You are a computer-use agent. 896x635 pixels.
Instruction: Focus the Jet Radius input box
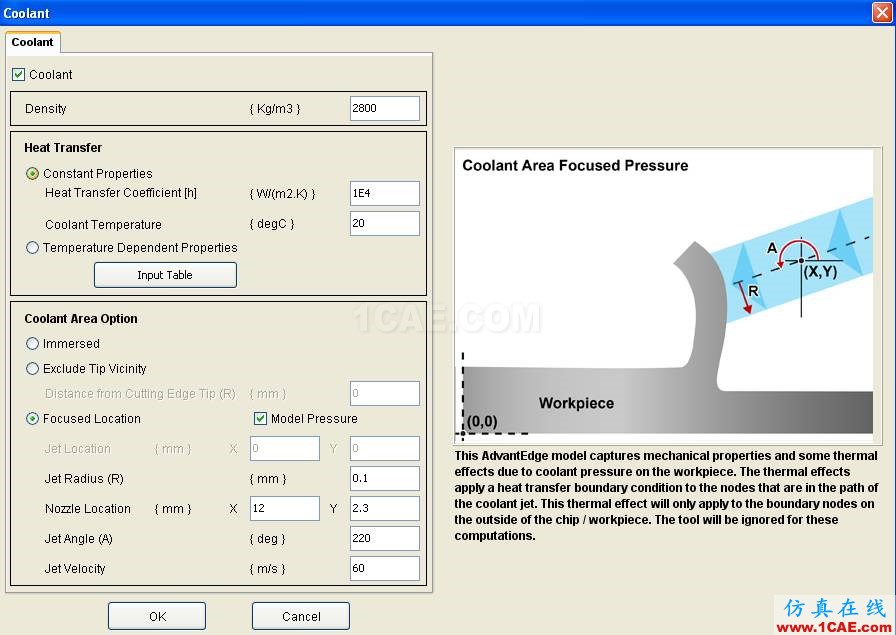(385, 478)
